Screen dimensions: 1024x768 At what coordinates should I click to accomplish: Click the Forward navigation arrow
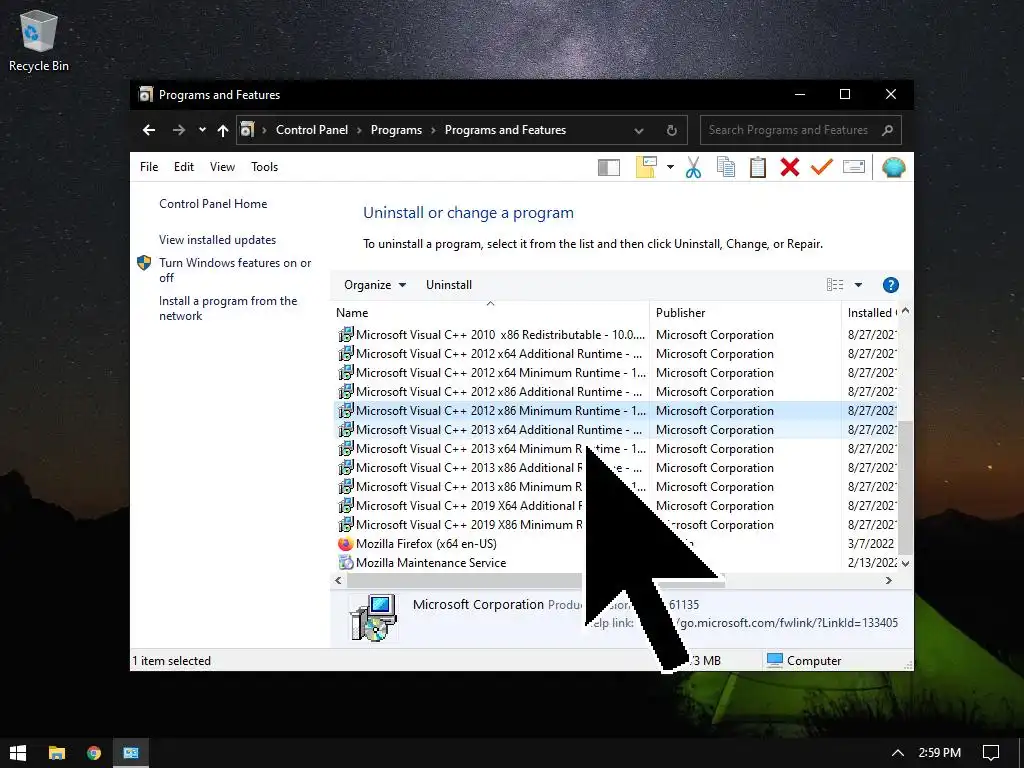coord(178,130)
